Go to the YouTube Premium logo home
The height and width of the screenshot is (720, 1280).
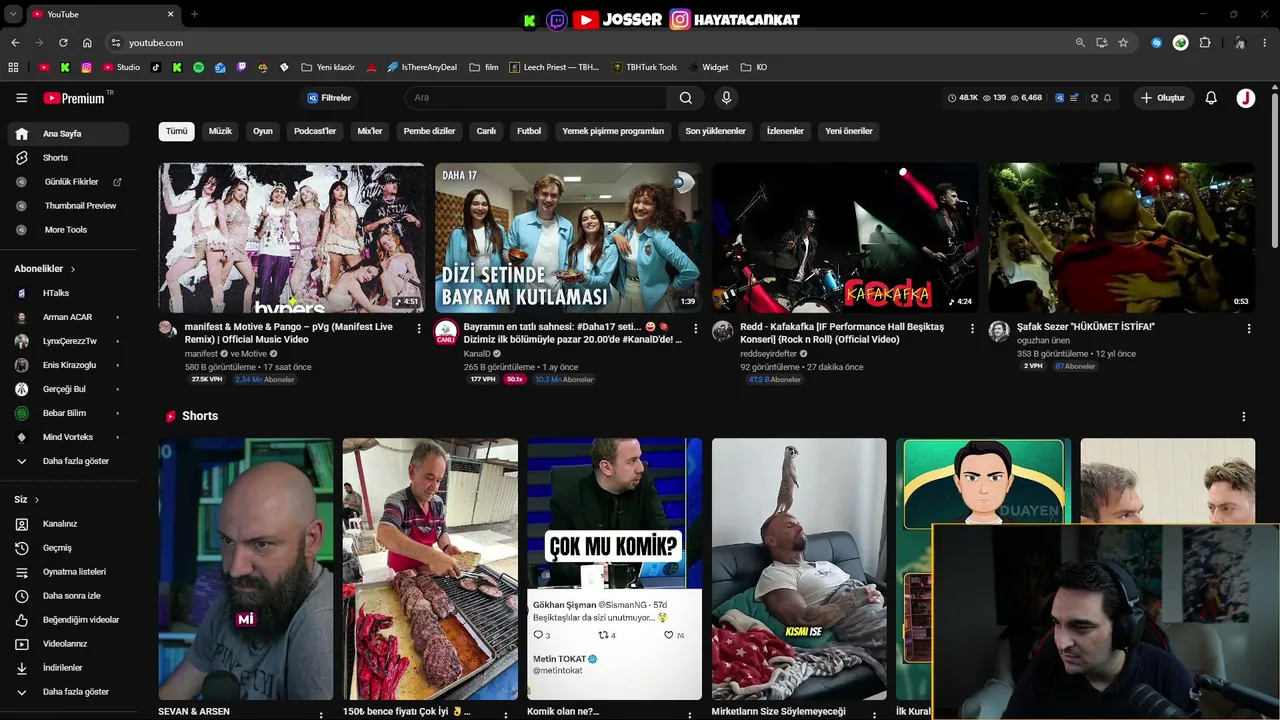[x=74, y=98]
